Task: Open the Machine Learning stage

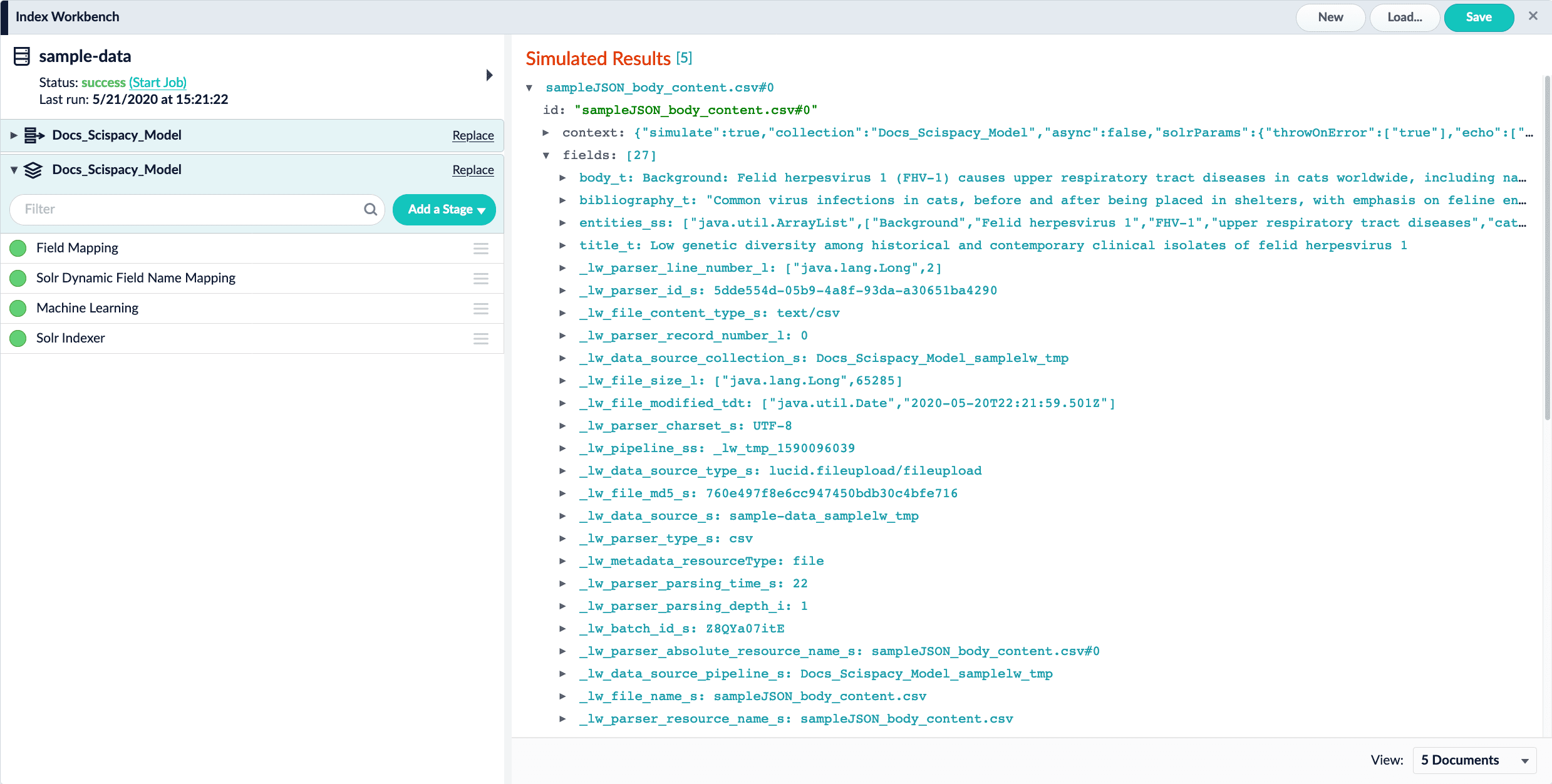Action: 88,308
